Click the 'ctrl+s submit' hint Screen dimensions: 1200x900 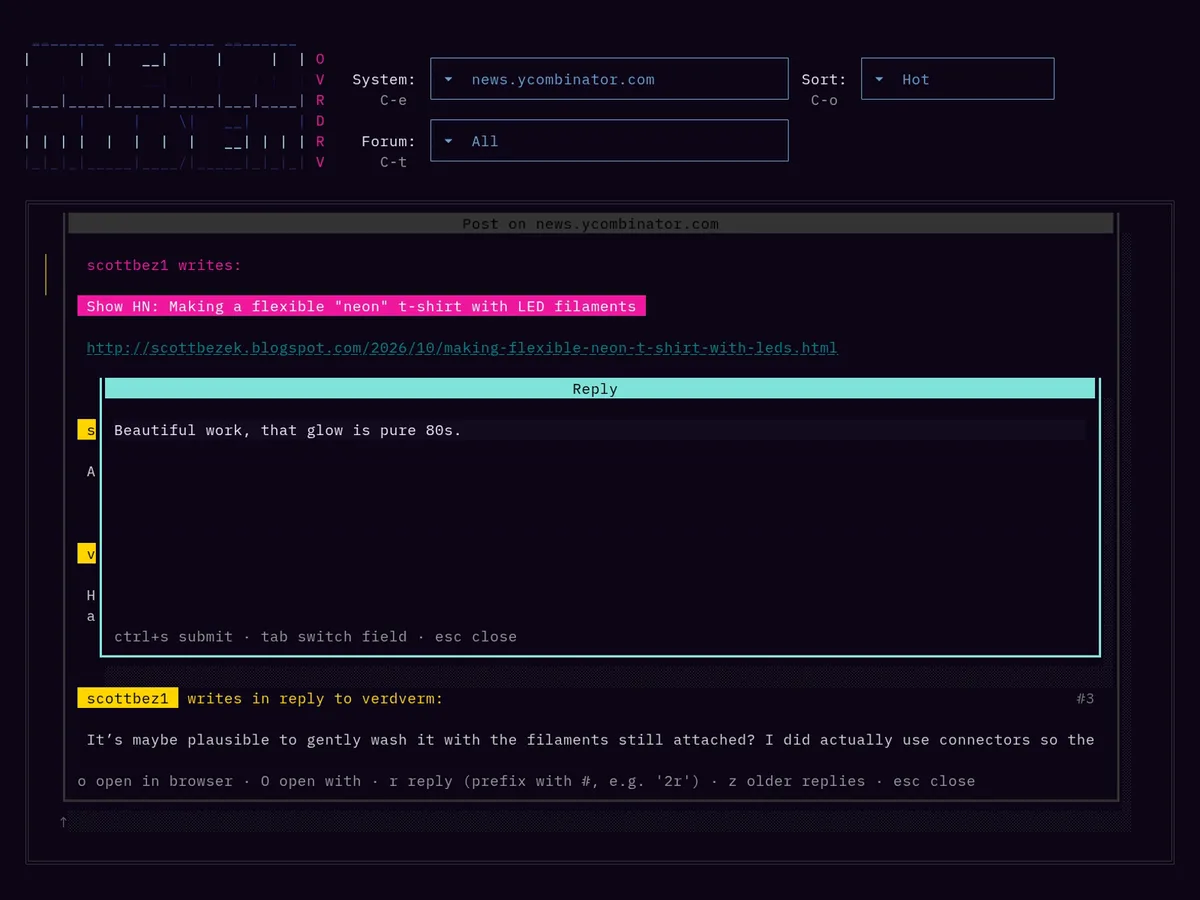pos(173,636)
